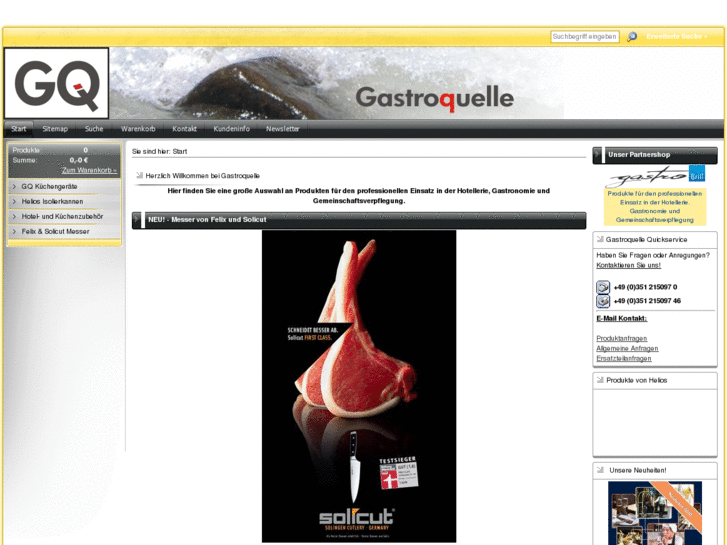Click arrow icon beside Gastroquelle Quickservice
The image size is (727, 545).
[x=600, y=239]
